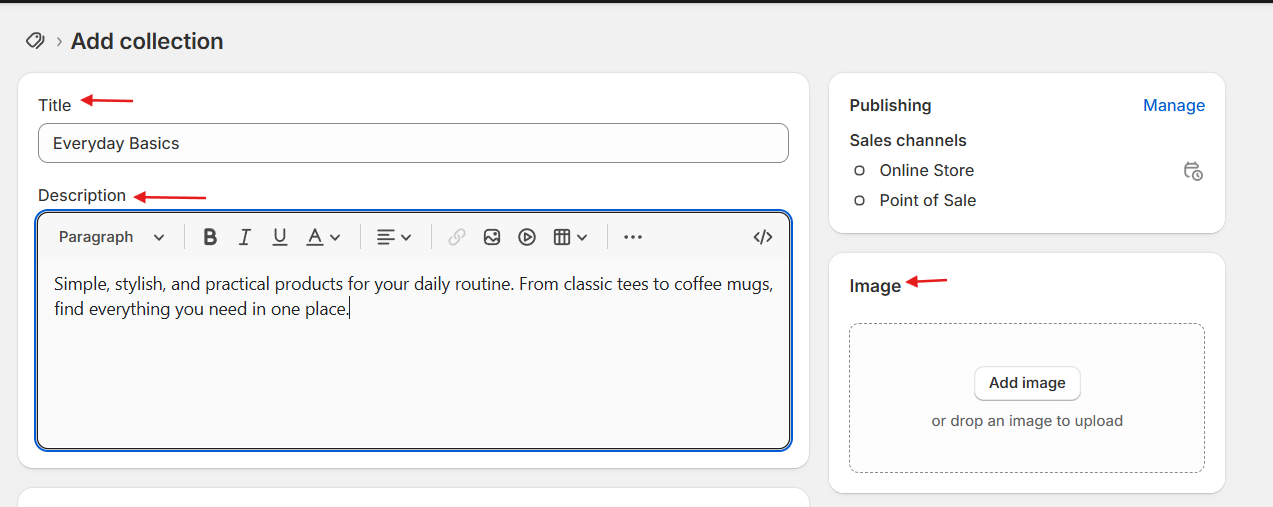Click the Everyday Basics title field
The height and width of the screenshot is (507, 1273).
(413, 143)
